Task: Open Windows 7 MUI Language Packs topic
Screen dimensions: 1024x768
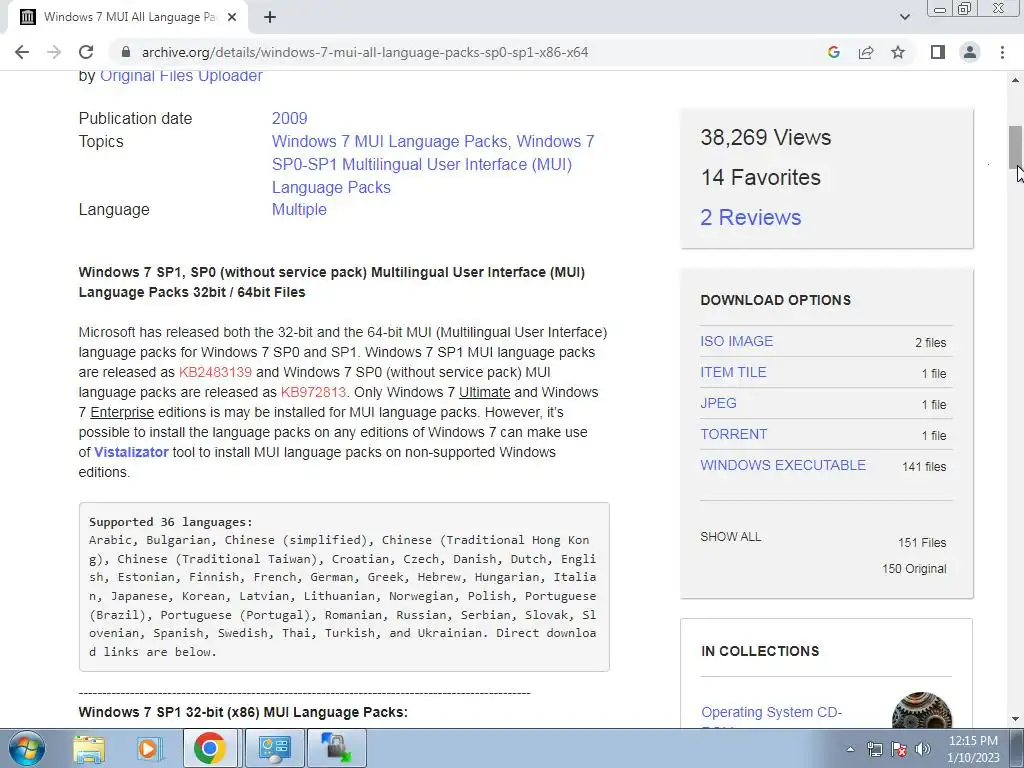Action: pos(390,141)
